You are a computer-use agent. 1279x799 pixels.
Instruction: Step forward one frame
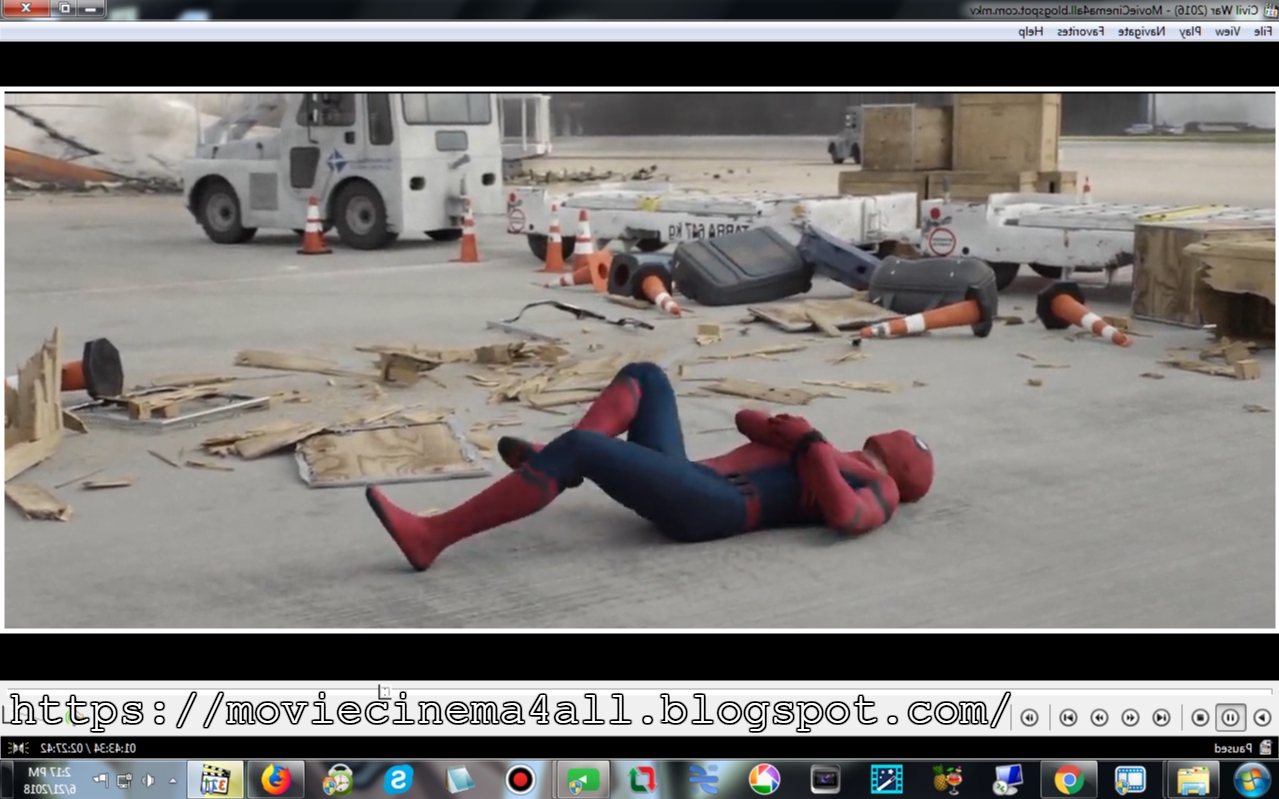[x=1029, y=717]
